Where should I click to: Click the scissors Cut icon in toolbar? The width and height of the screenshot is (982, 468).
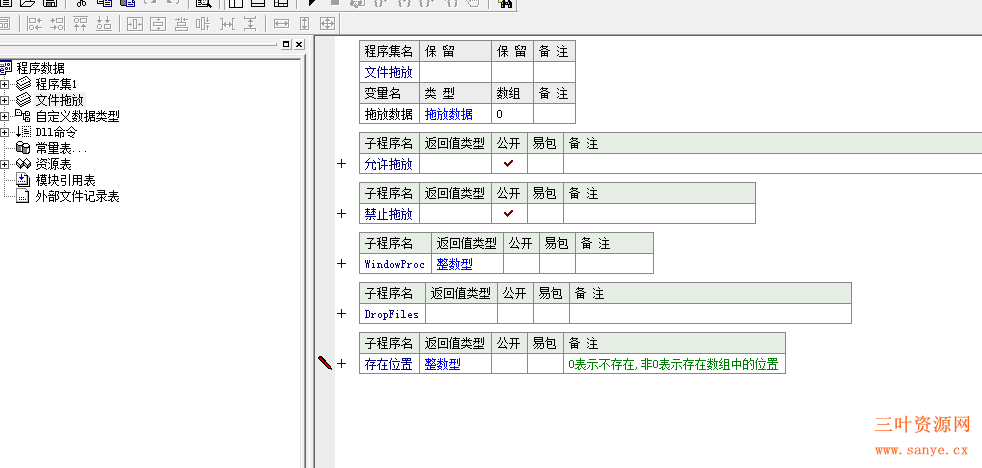point(82,3)
